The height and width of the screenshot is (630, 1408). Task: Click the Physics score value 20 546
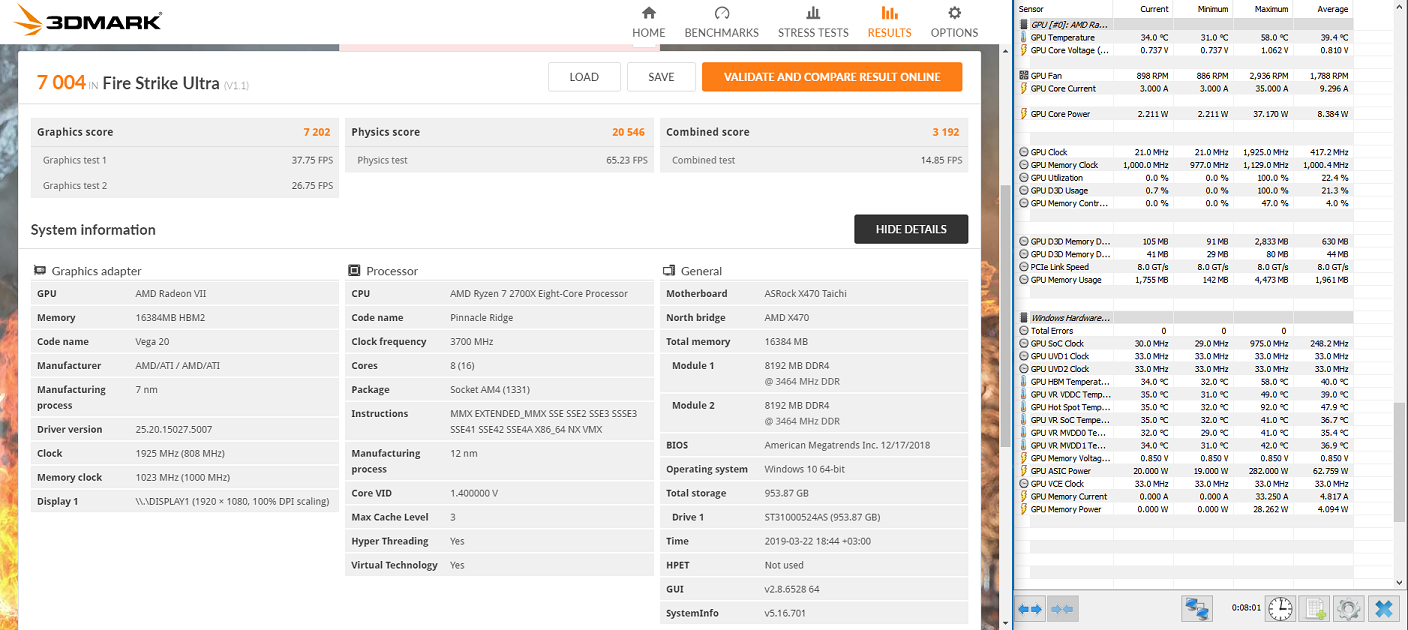tap(628, 132)
